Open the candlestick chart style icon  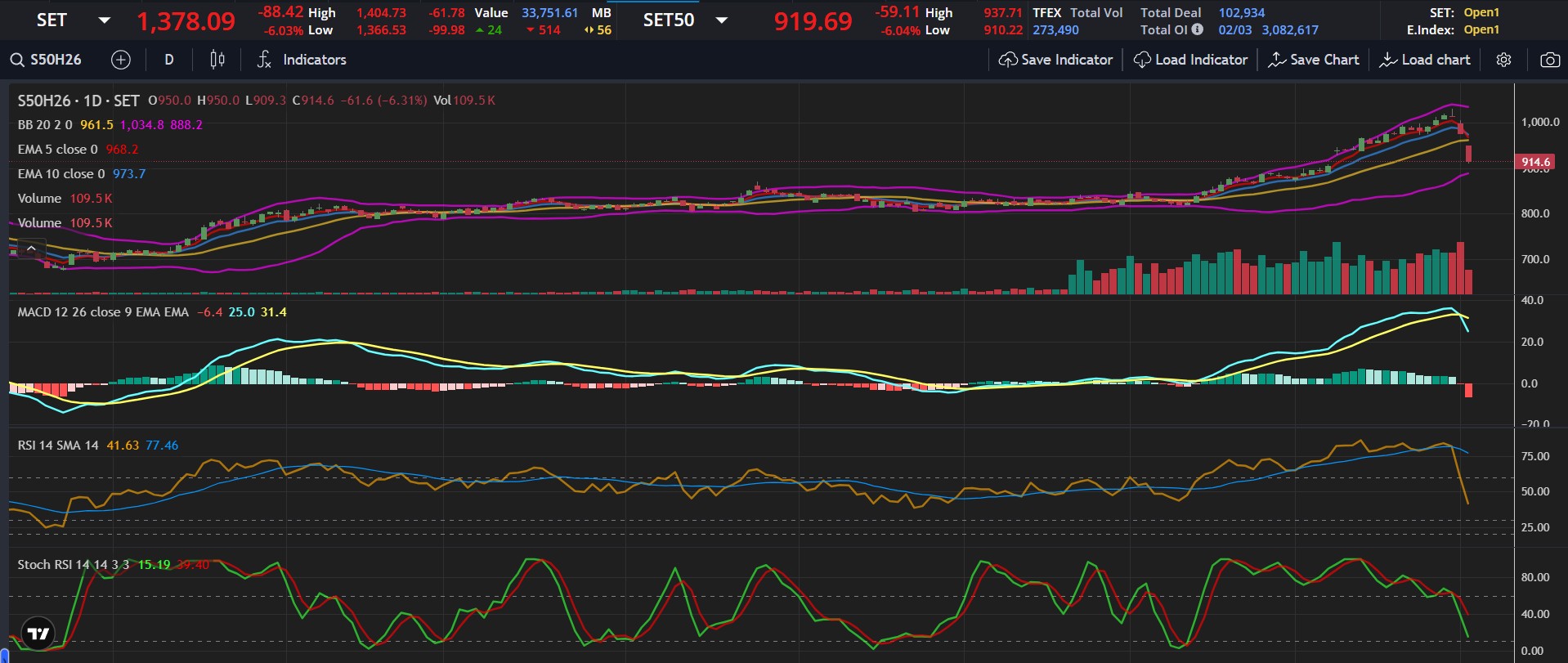[217, 60]
